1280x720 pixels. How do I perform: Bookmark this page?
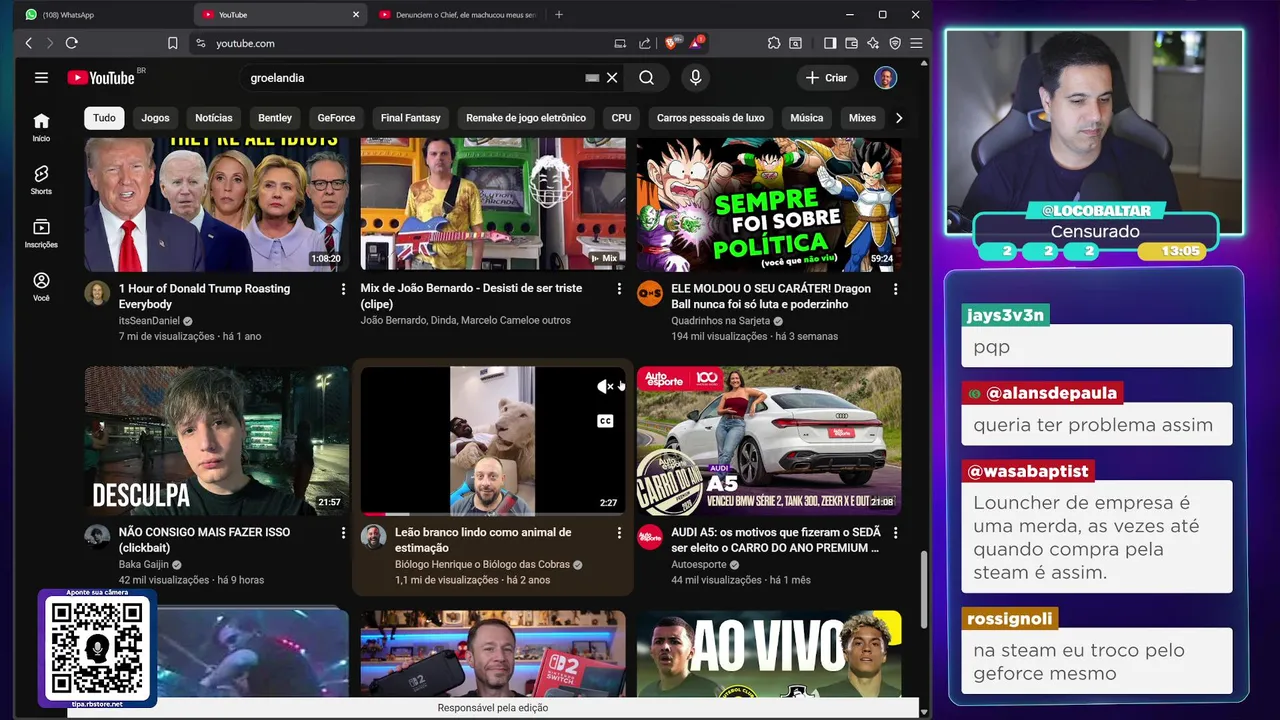pos(173,43)
